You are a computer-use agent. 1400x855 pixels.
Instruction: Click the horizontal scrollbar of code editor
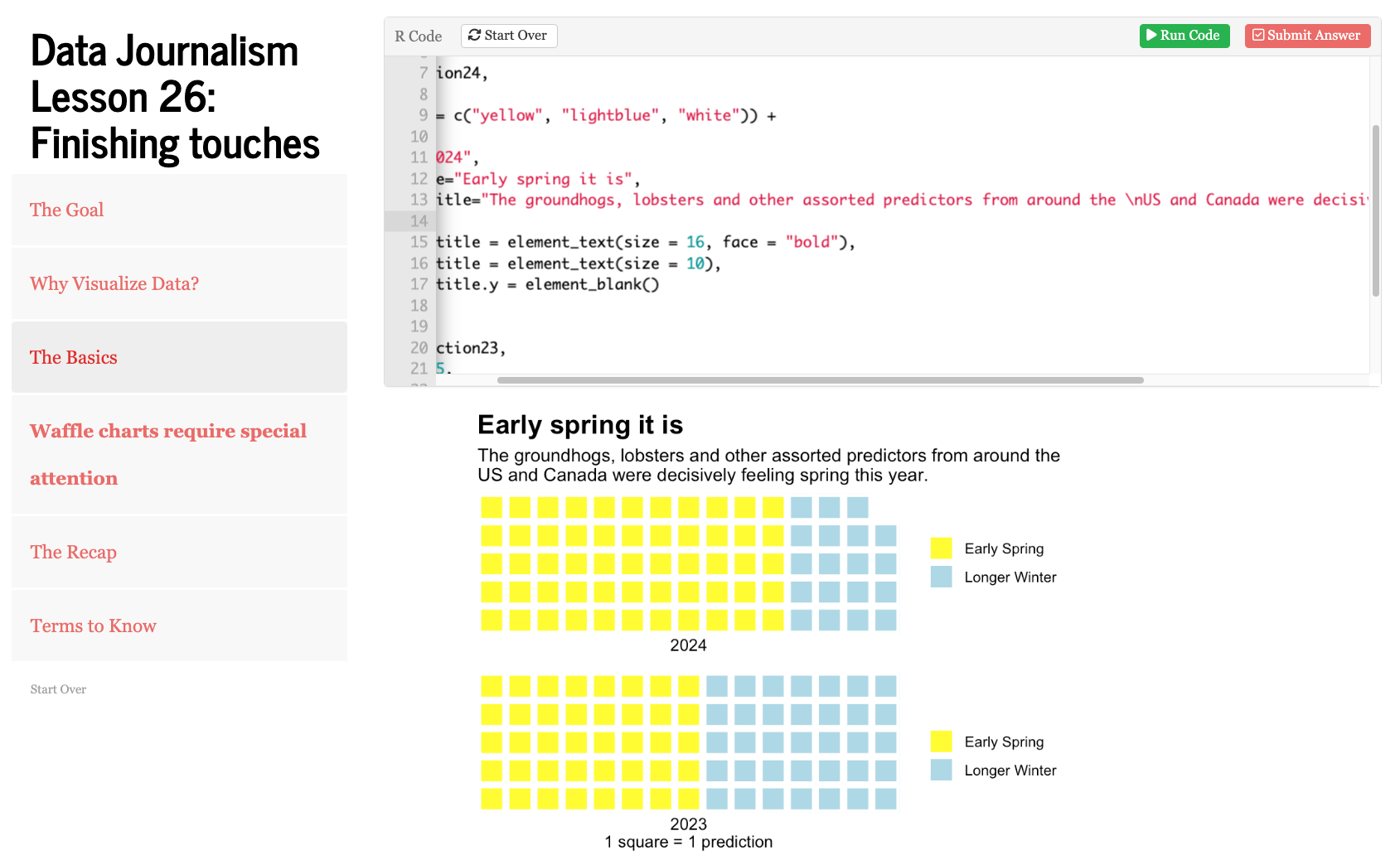(x=821, y=380)
